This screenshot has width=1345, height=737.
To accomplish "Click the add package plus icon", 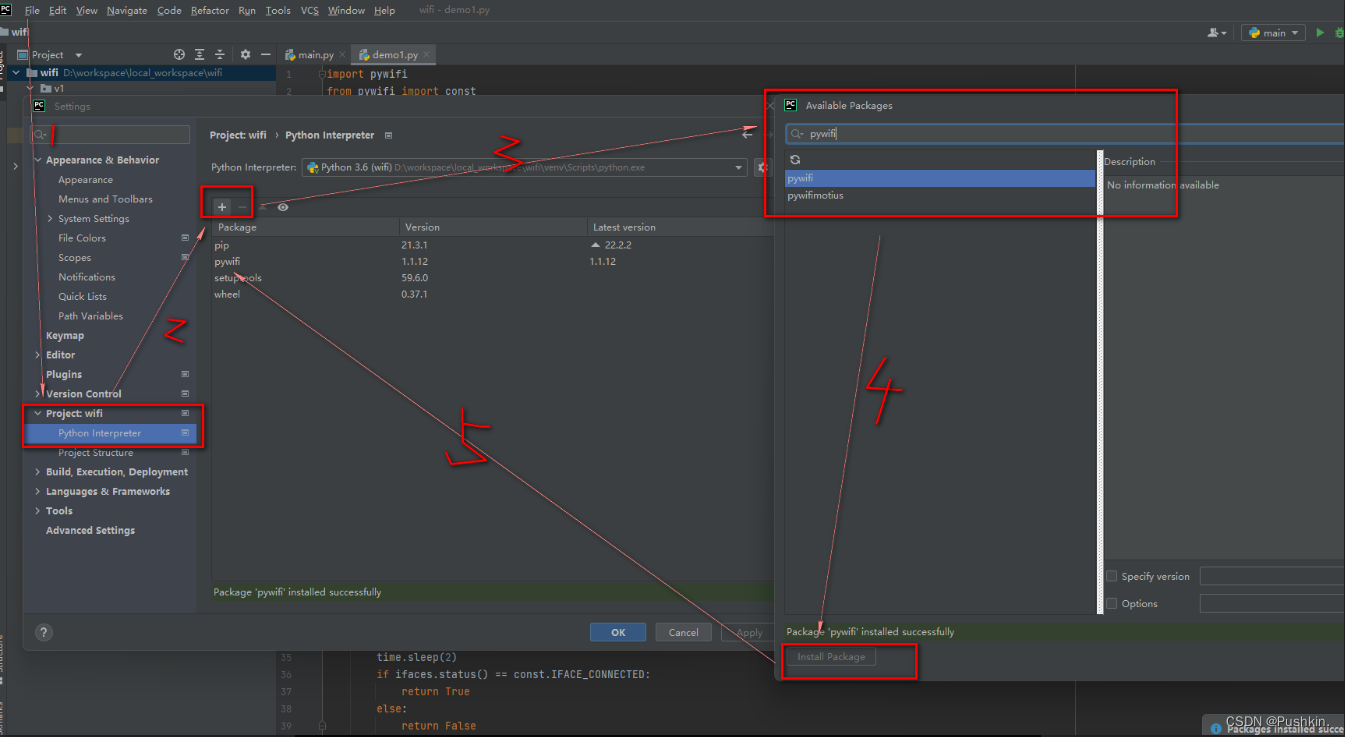I will (x=222, y=207).
